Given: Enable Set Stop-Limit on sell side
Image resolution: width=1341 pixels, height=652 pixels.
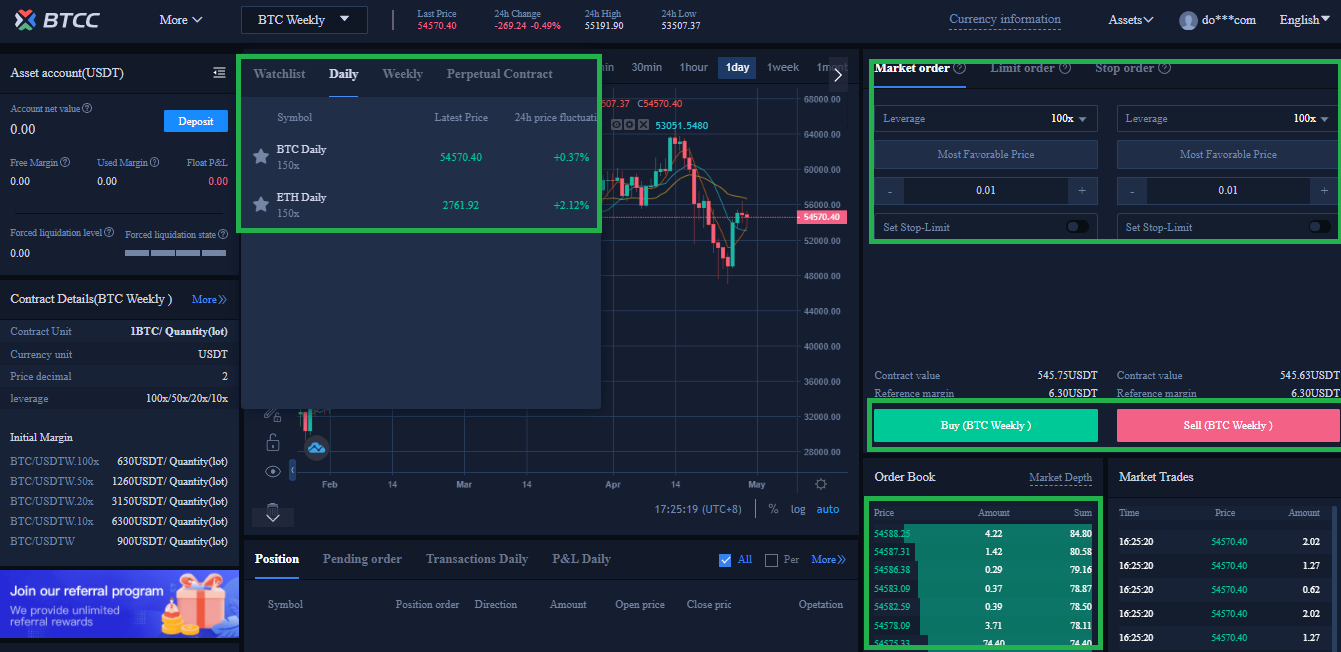Looking at the screenshot, I should pyautogui.click(x=1320, y=227).
